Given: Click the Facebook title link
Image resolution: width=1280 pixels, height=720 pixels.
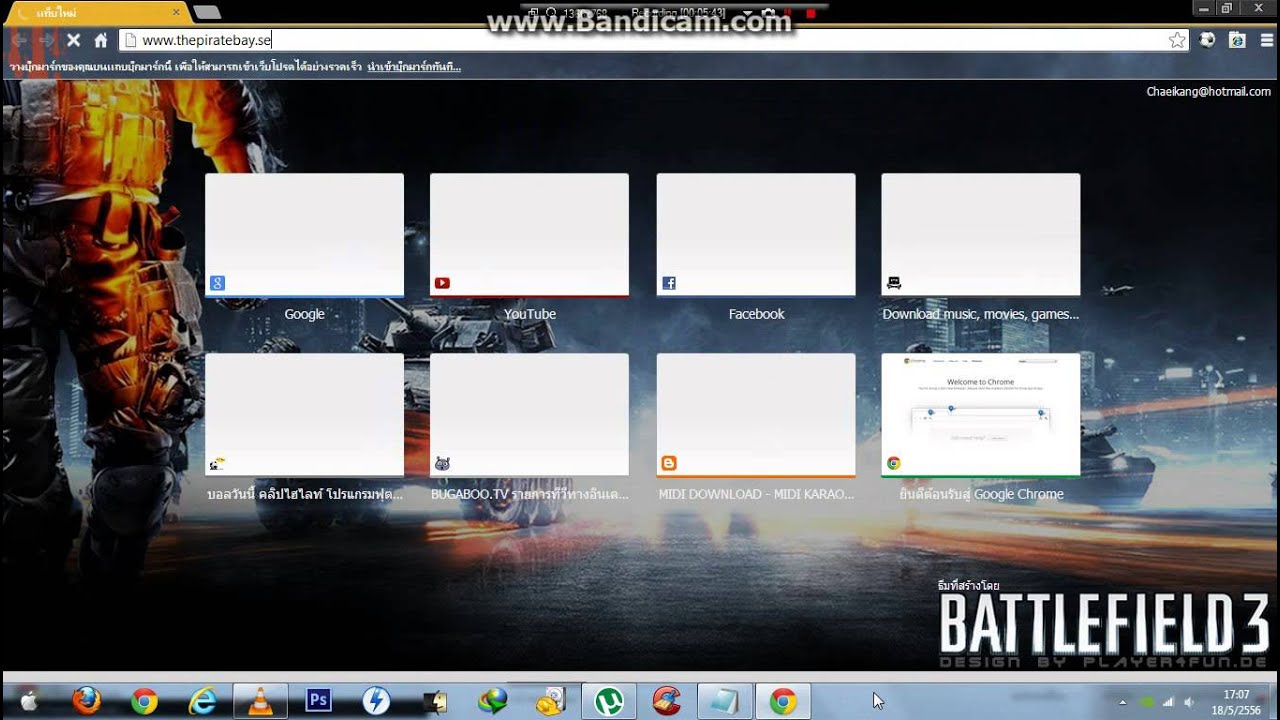Looking at the screenshot, I should tap(756, 314).
